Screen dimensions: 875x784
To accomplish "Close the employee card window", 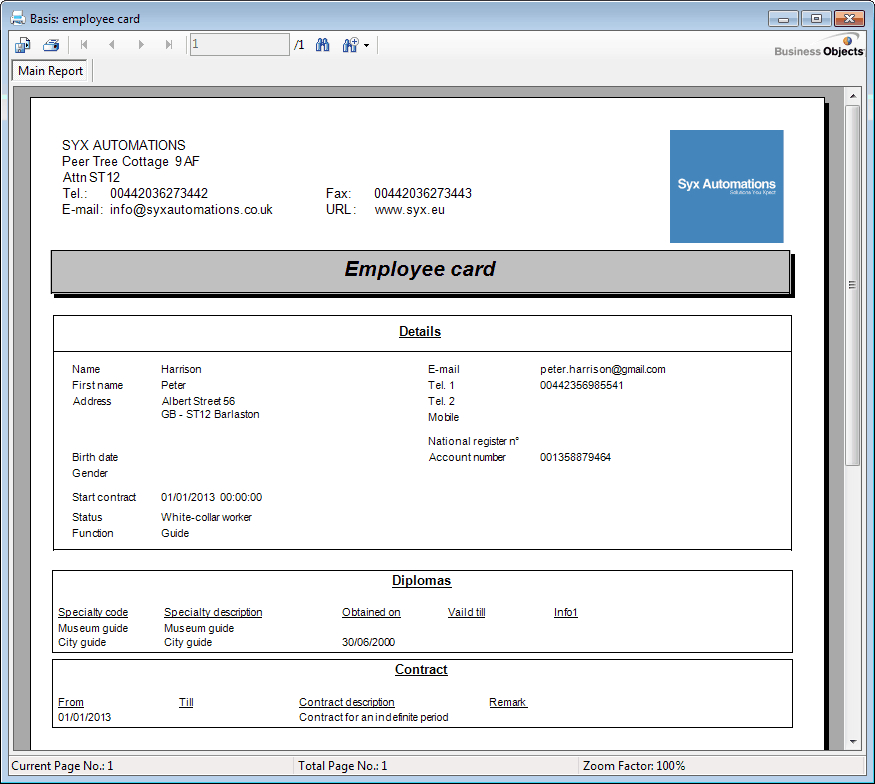I will pos(849,18).
